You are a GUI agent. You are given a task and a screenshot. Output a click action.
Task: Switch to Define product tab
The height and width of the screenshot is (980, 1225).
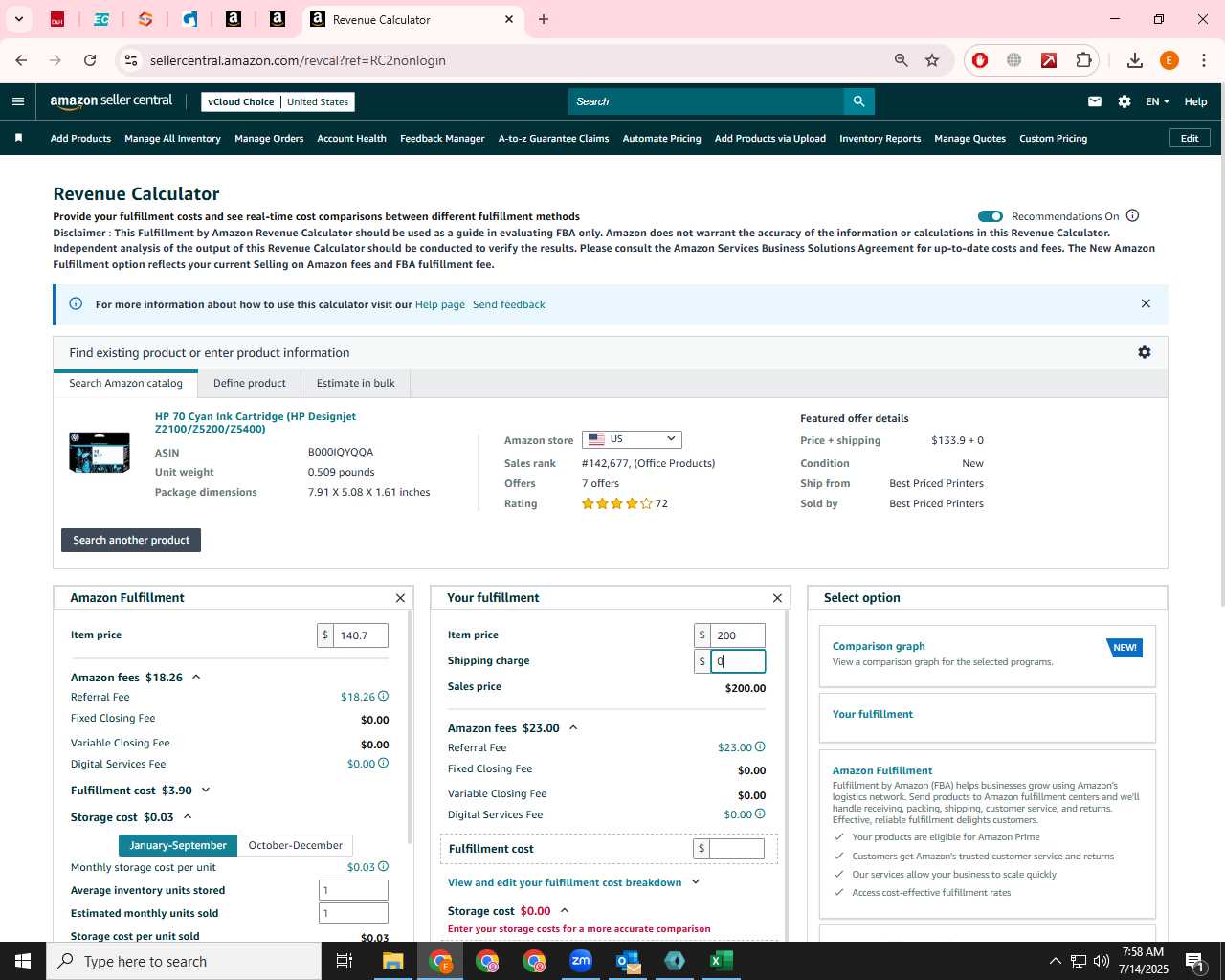click(x=250, y=383)
